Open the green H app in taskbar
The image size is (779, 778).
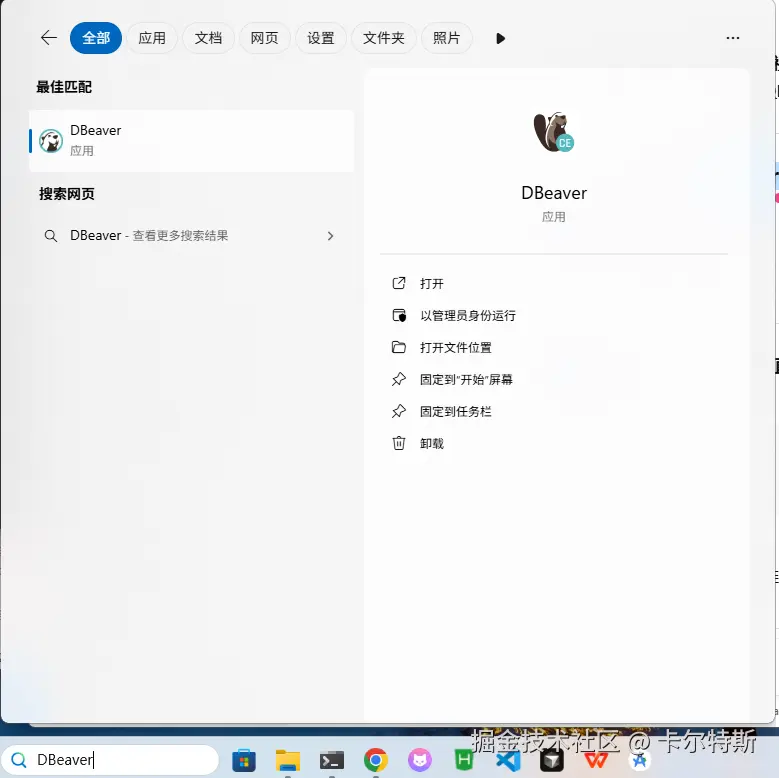(464, 760)
